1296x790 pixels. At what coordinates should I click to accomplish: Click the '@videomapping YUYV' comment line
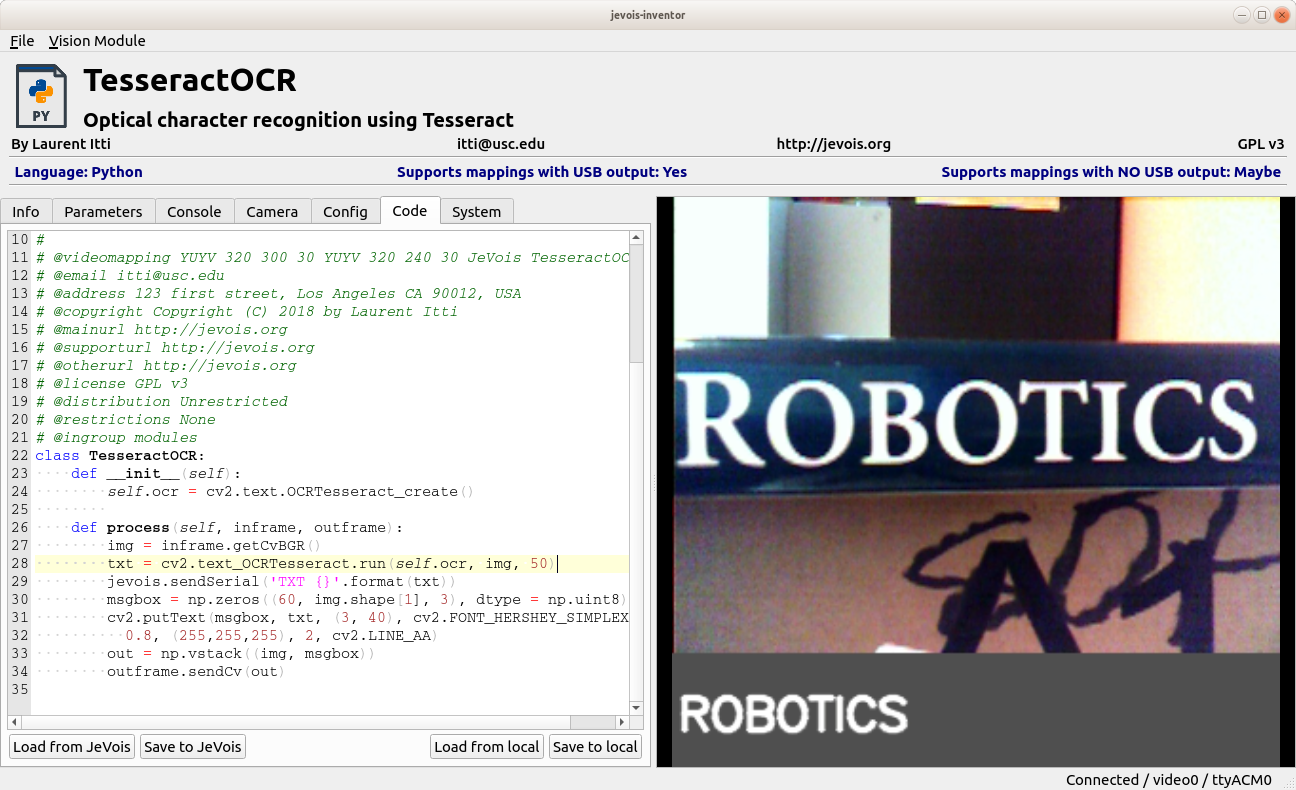(x=332, y=257)
